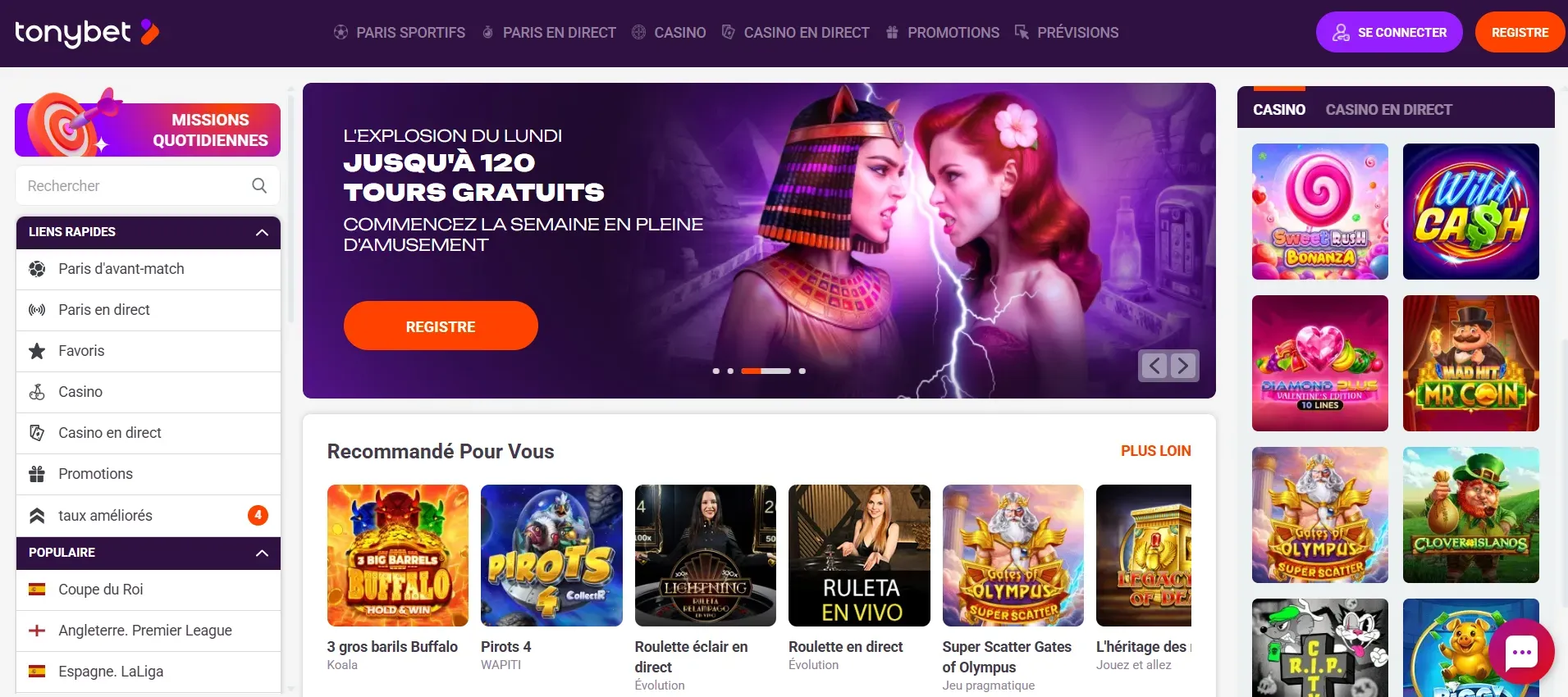Open Paris Sportifs in top menu
Viewport: 1568px width, 697px height.
pos(400,33)
